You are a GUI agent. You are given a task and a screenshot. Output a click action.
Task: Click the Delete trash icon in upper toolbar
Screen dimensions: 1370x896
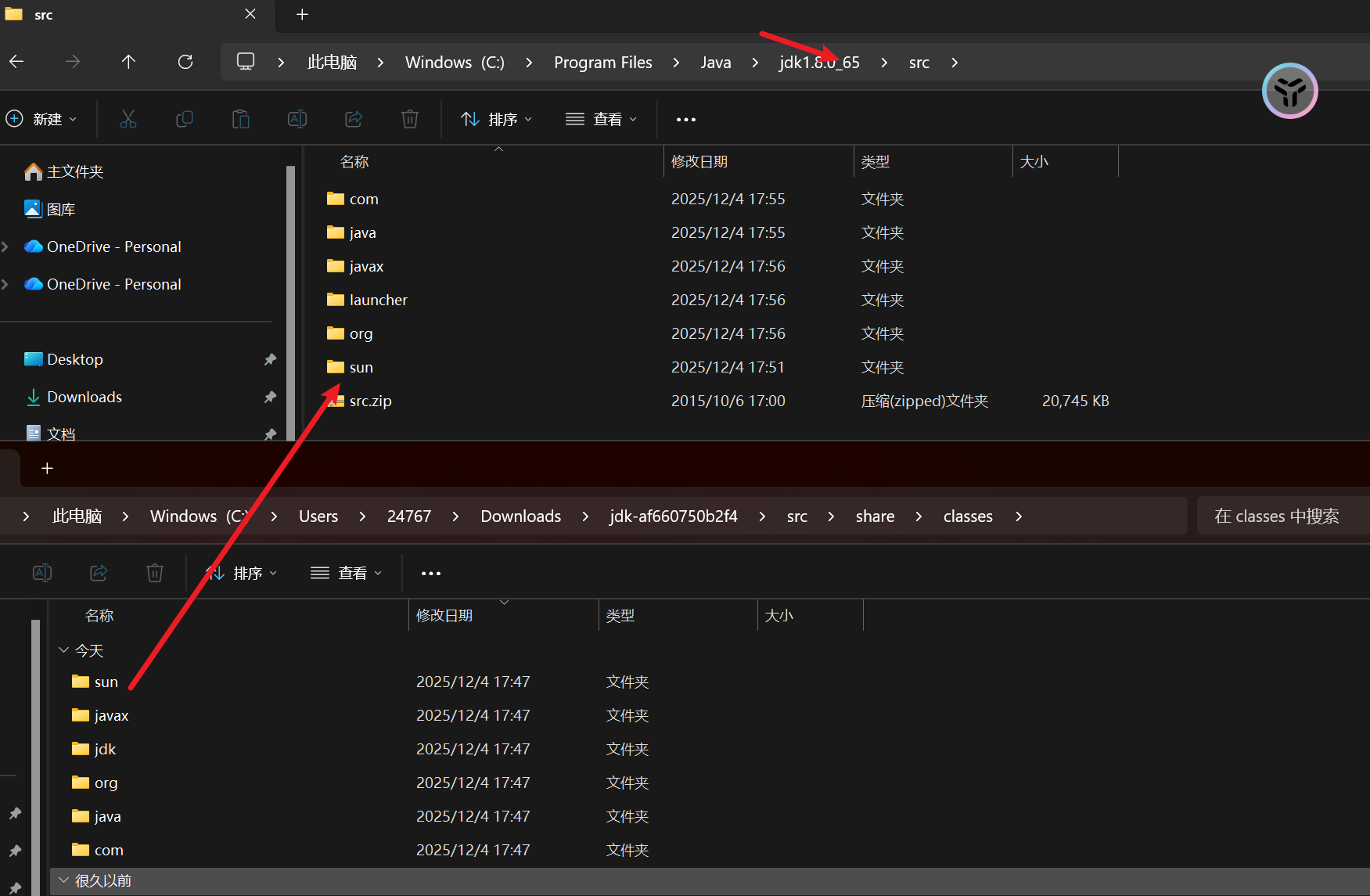(410, 119)
